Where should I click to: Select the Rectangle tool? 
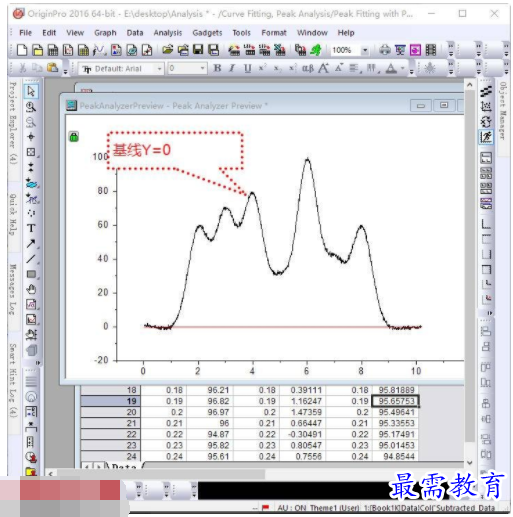[31, 274]
